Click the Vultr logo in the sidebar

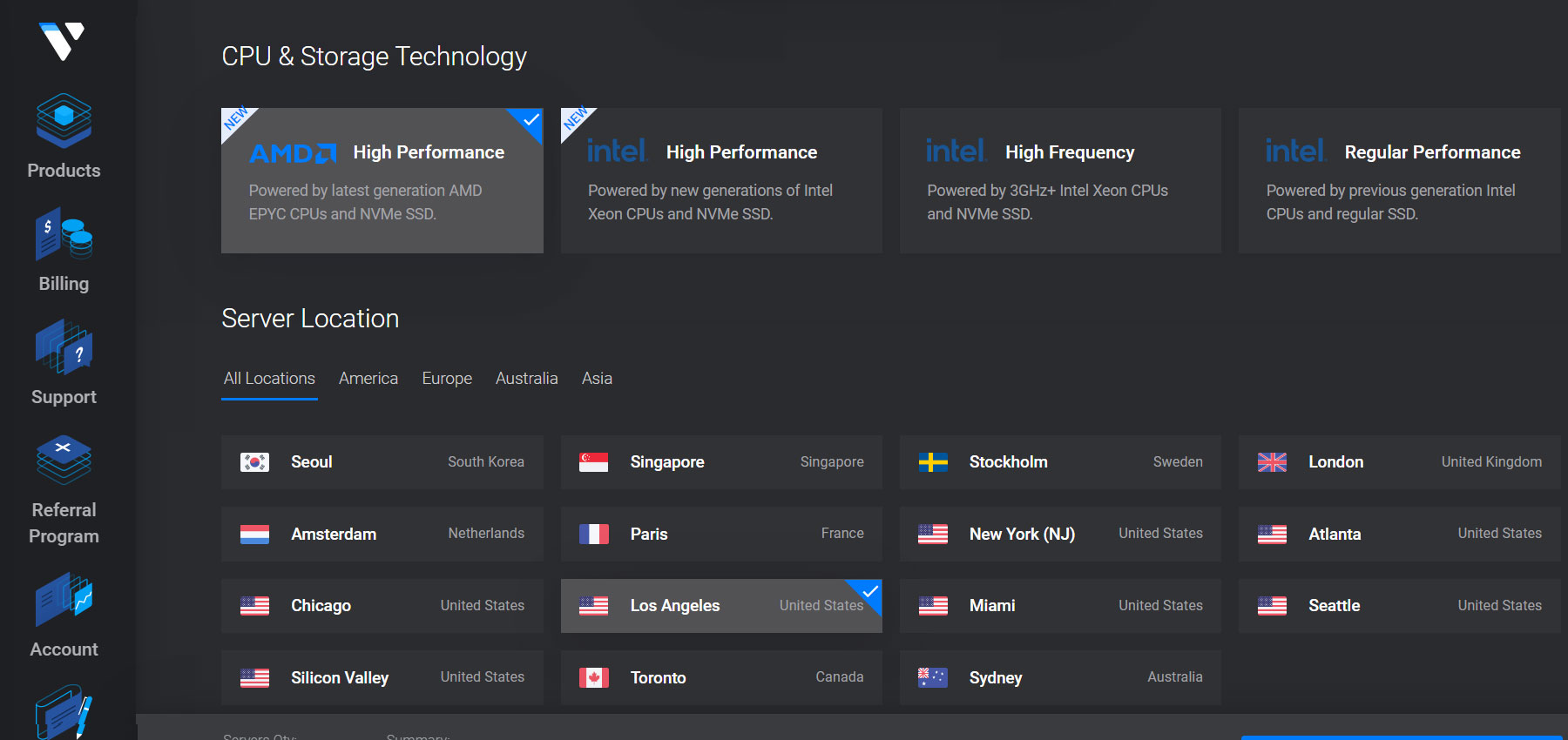pos(62,41)
